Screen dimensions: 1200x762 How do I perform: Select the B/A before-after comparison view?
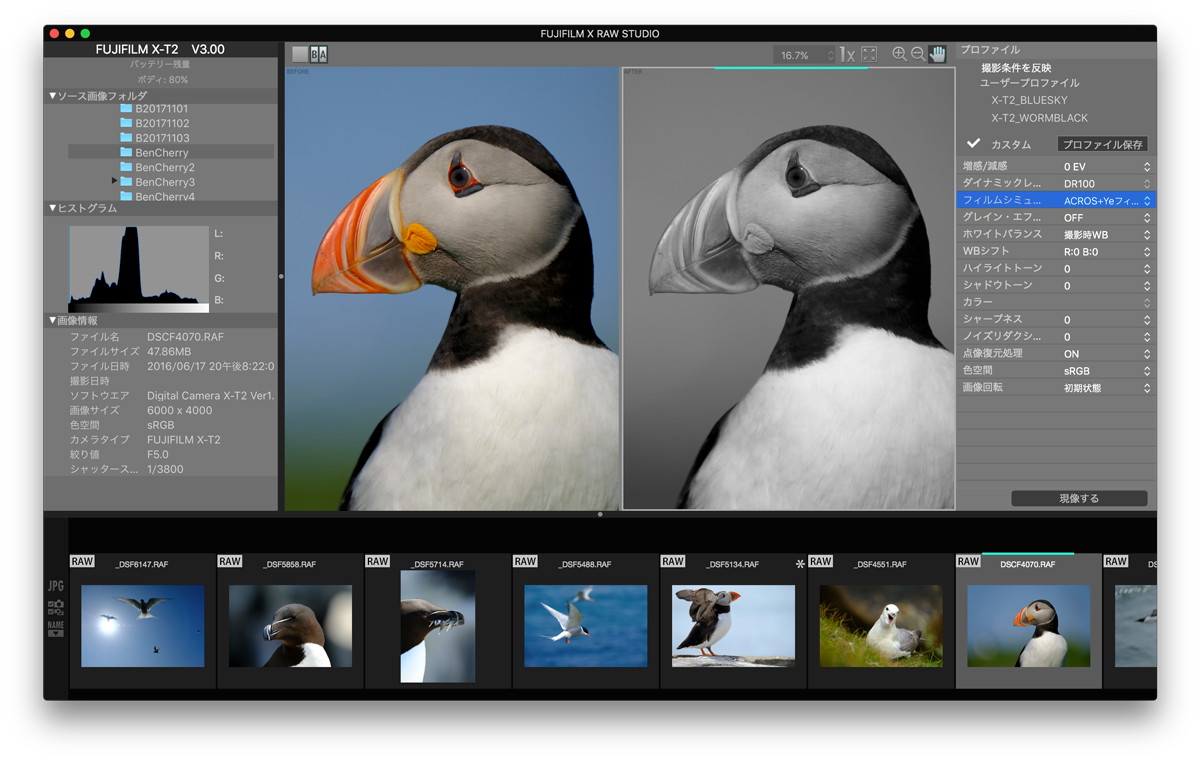pyautogui.click(x=319, y=55)
